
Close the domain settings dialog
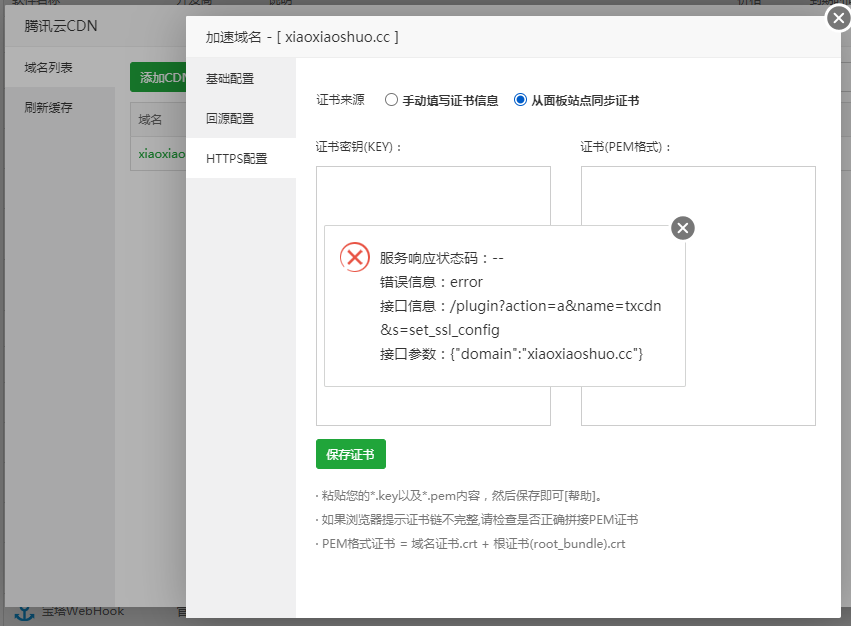pos(839,18)
